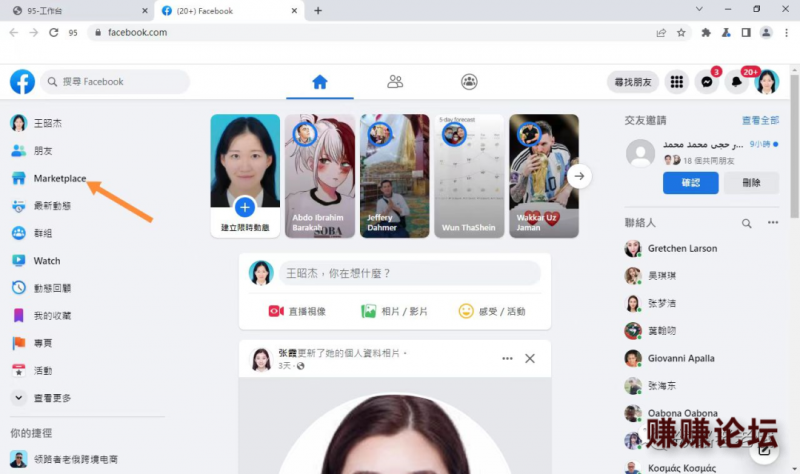Toggle the browser side panel icon

746,33
